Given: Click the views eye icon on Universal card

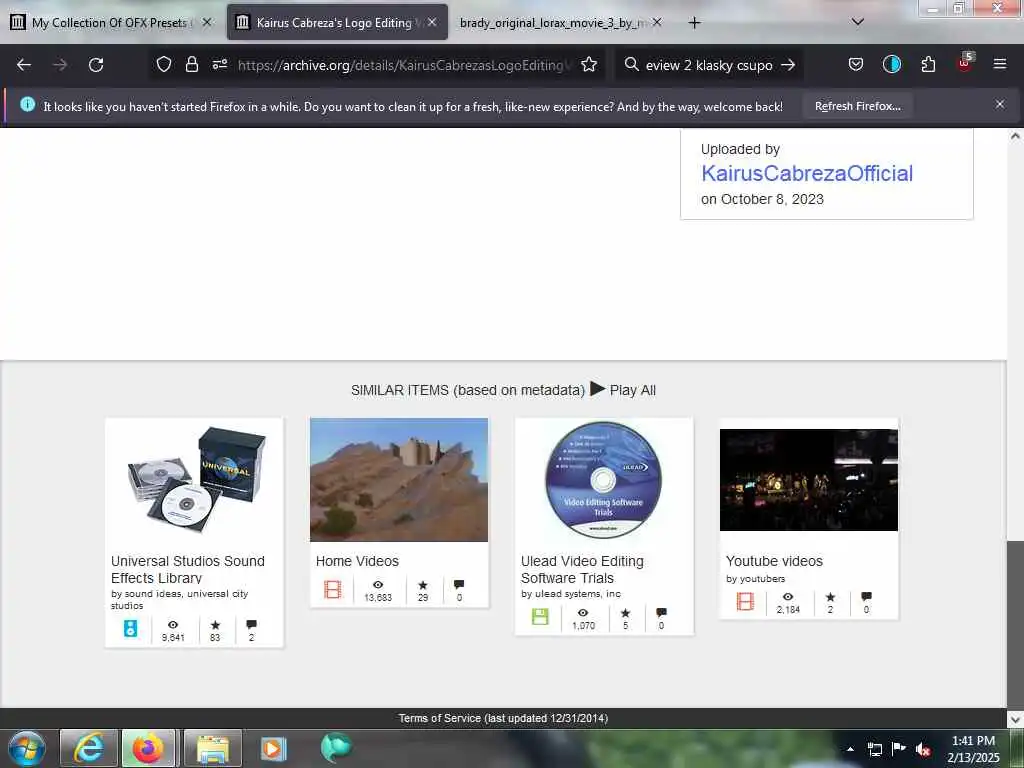Looking at the screenshot, I should pyautogui.click(x=173, y=625).
